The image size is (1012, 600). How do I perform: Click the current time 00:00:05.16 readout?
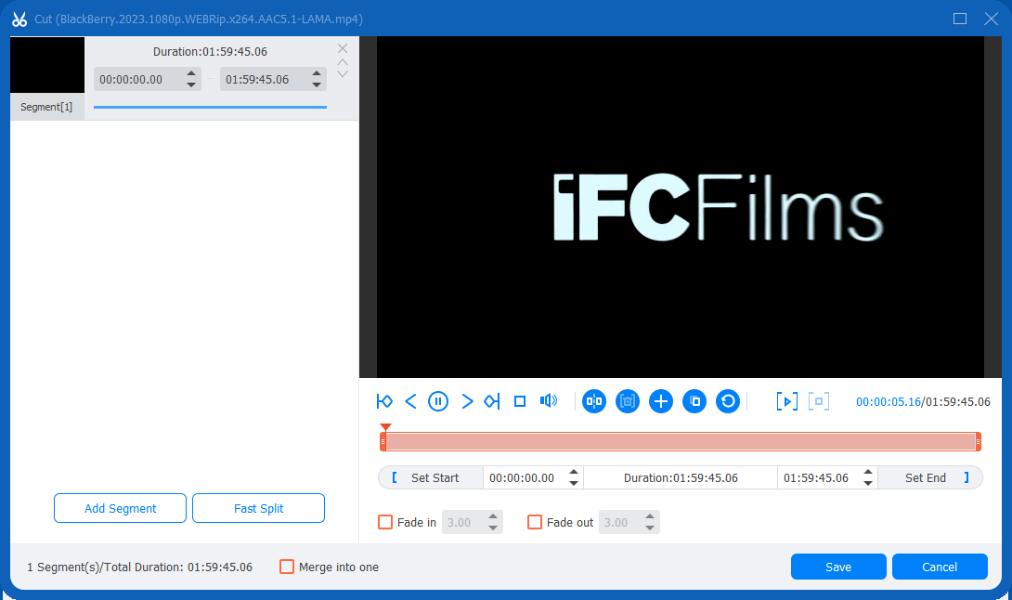point(888,401)
